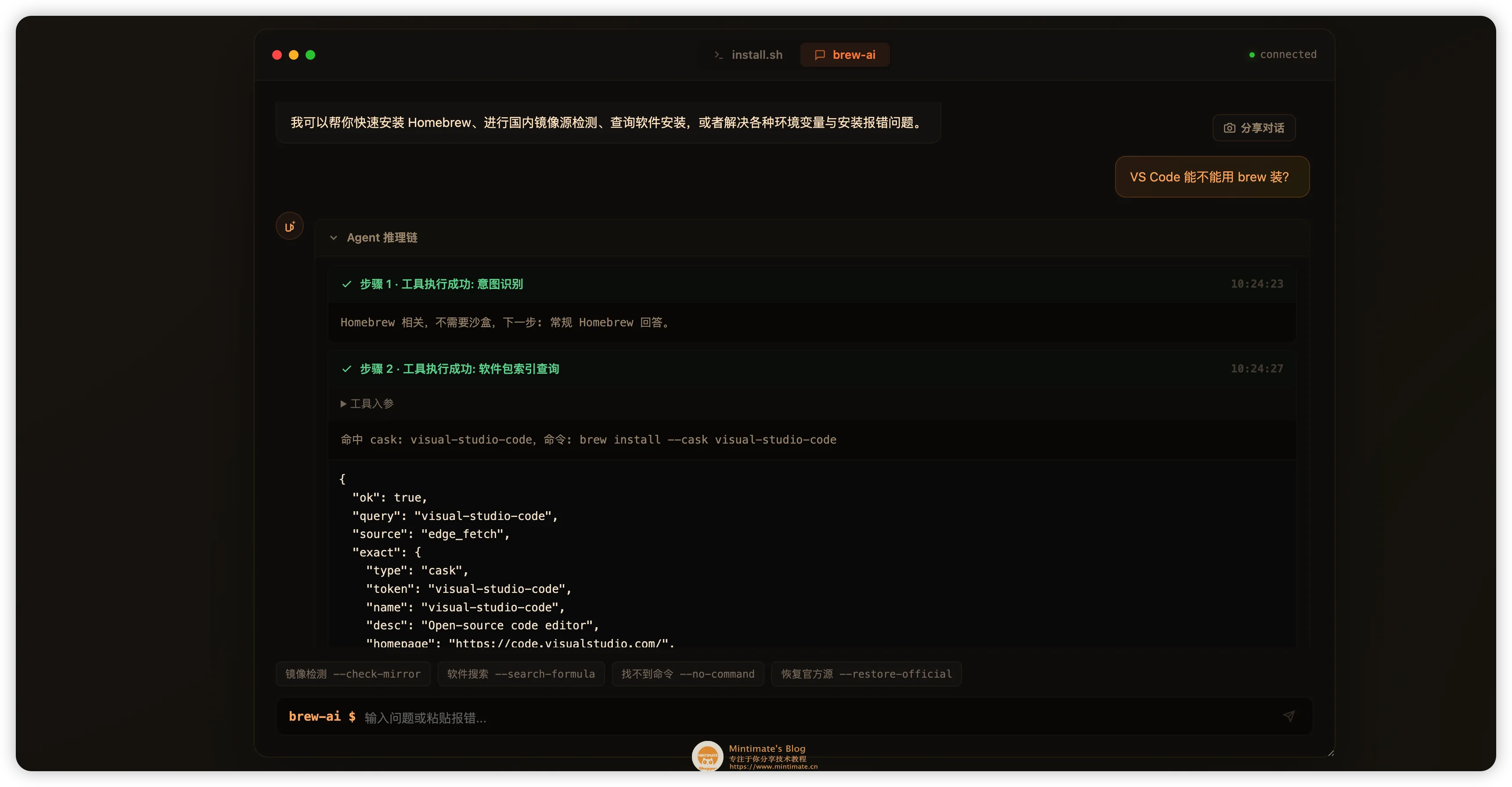
Task: Click the JSON line "ok": true
Action: point(390,498)
